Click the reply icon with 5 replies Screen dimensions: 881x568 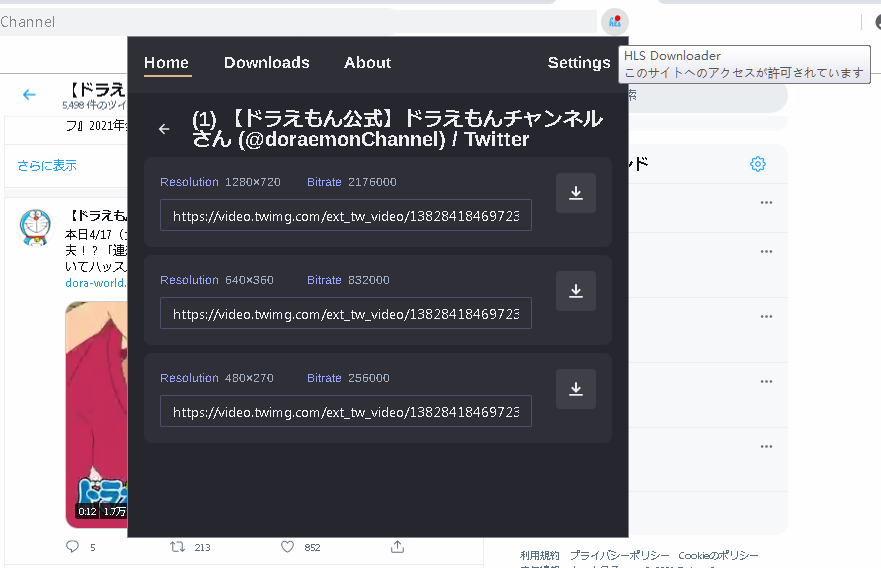[x=72, y=547]
